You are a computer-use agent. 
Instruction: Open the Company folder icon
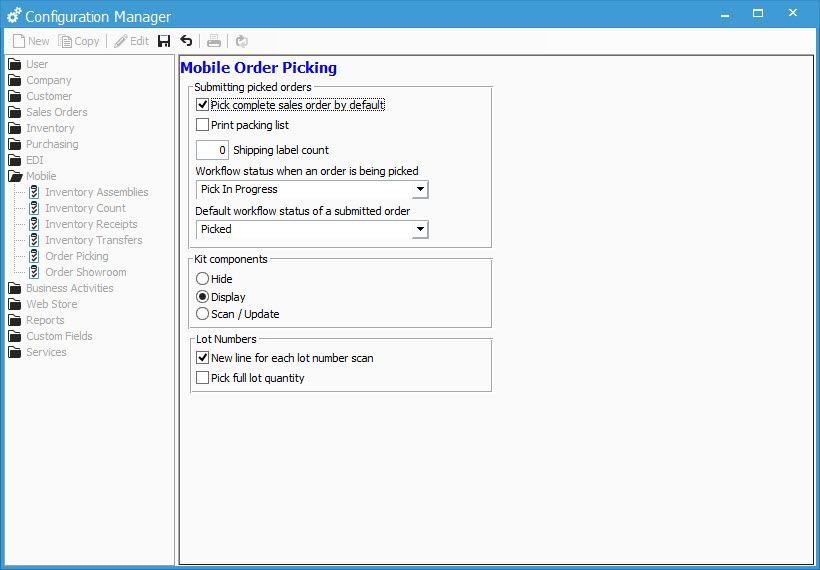tap(15, 81)
